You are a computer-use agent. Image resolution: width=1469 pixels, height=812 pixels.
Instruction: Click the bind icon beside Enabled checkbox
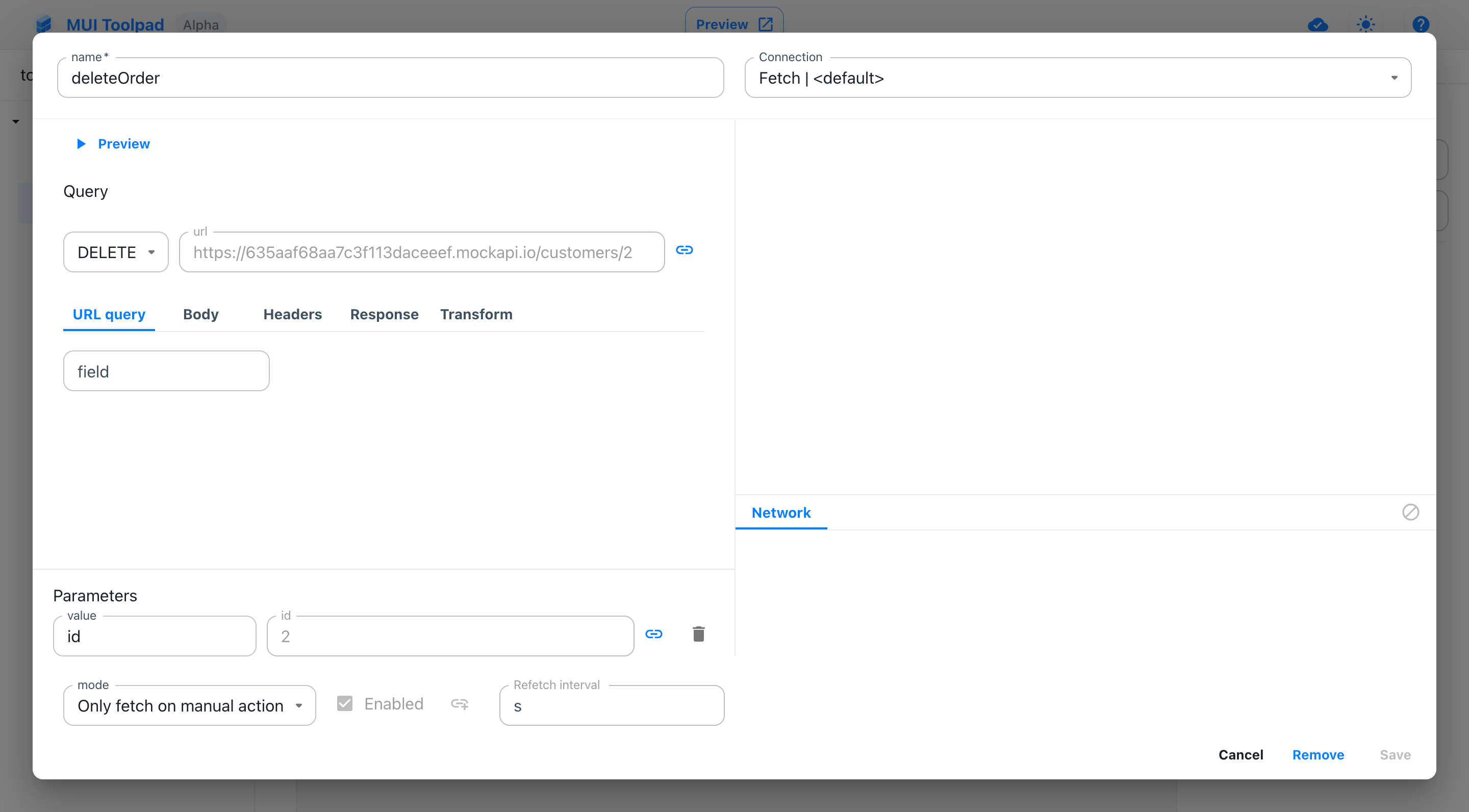pos(460,704)
